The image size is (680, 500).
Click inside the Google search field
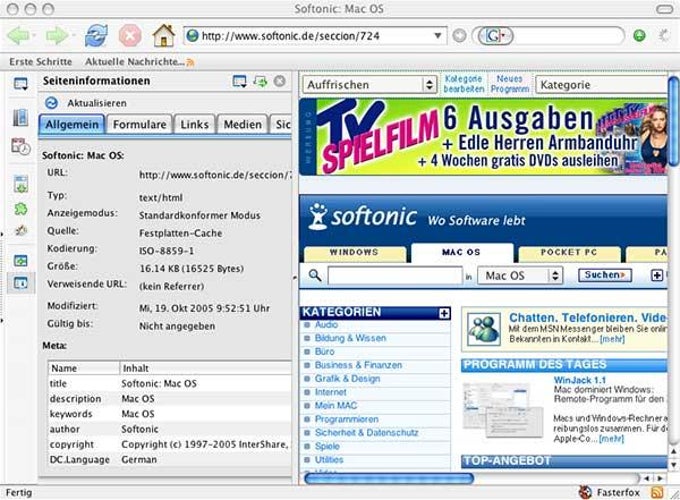pos(568,36)
